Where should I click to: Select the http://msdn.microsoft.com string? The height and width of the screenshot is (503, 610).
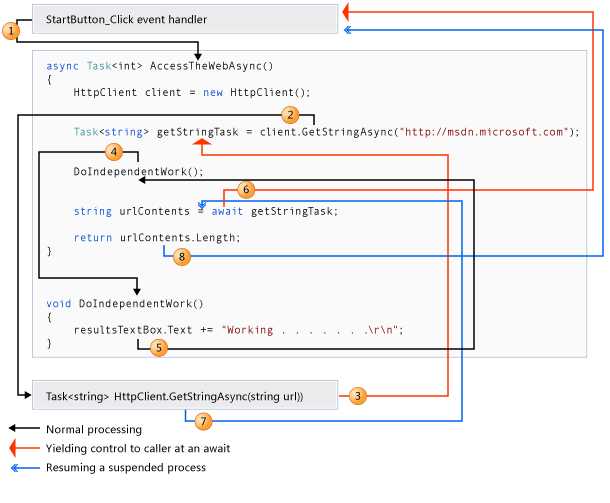484,132
